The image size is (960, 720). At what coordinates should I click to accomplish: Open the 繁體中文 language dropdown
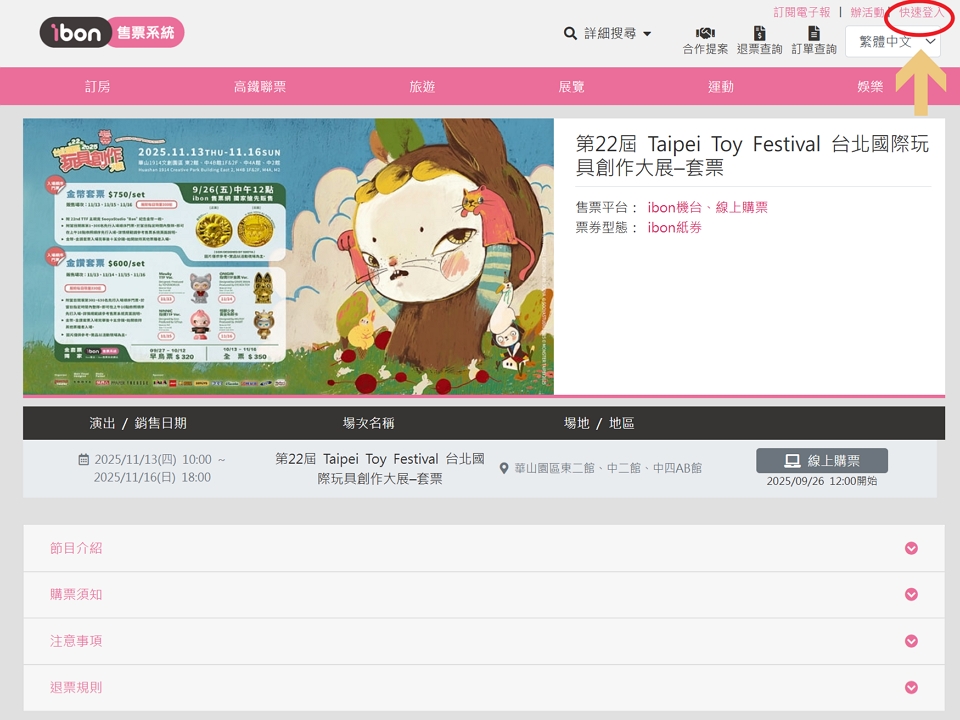pyautogui.click(x=893, y=42)
